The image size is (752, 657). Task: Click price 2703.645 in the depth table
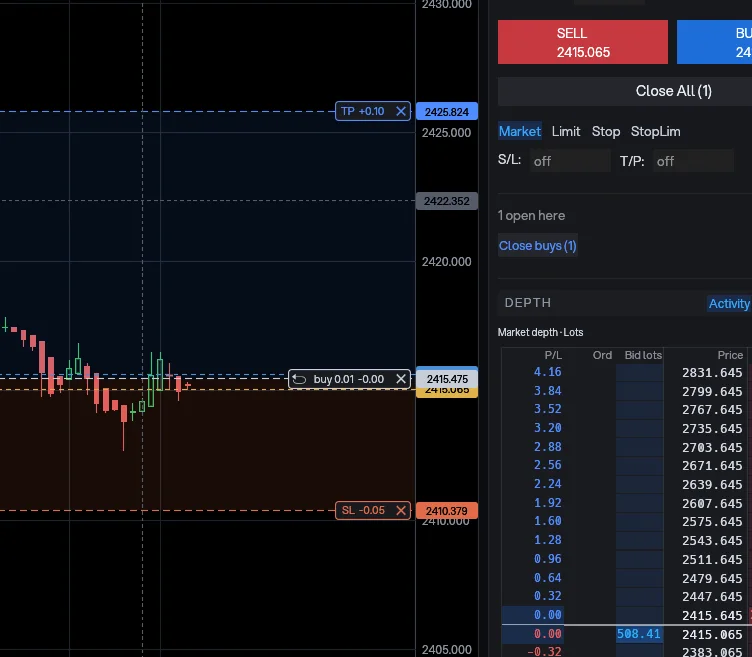pyautogui.click(x=712, y=447)
